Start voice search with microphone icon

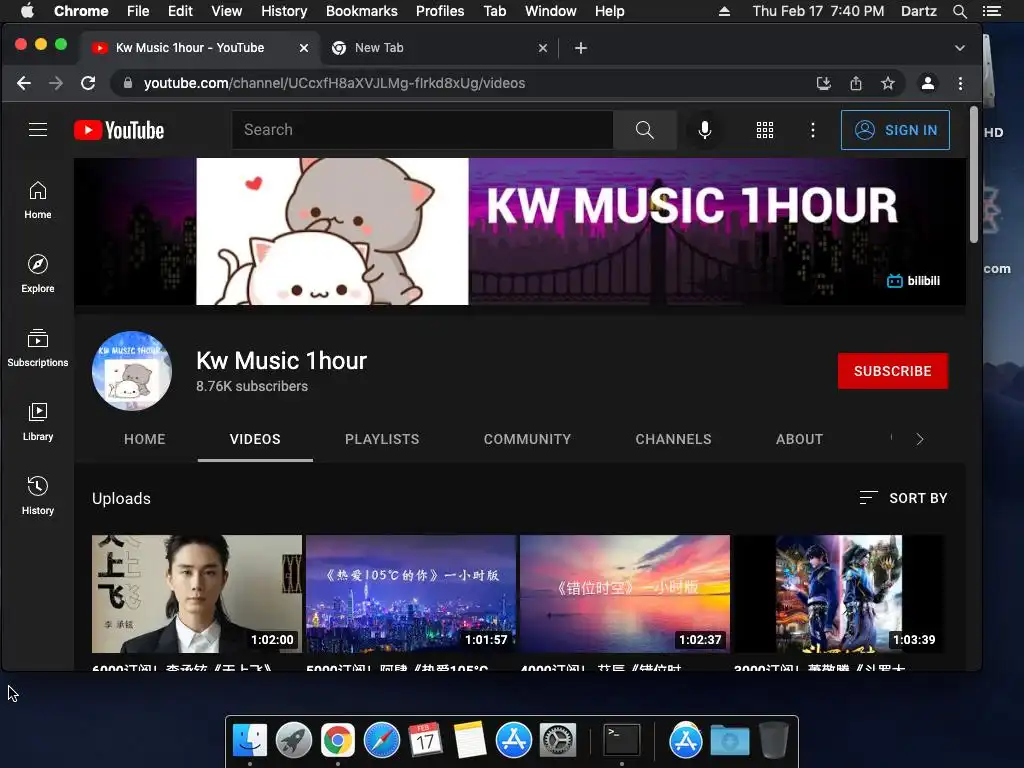tap(705, 130)
